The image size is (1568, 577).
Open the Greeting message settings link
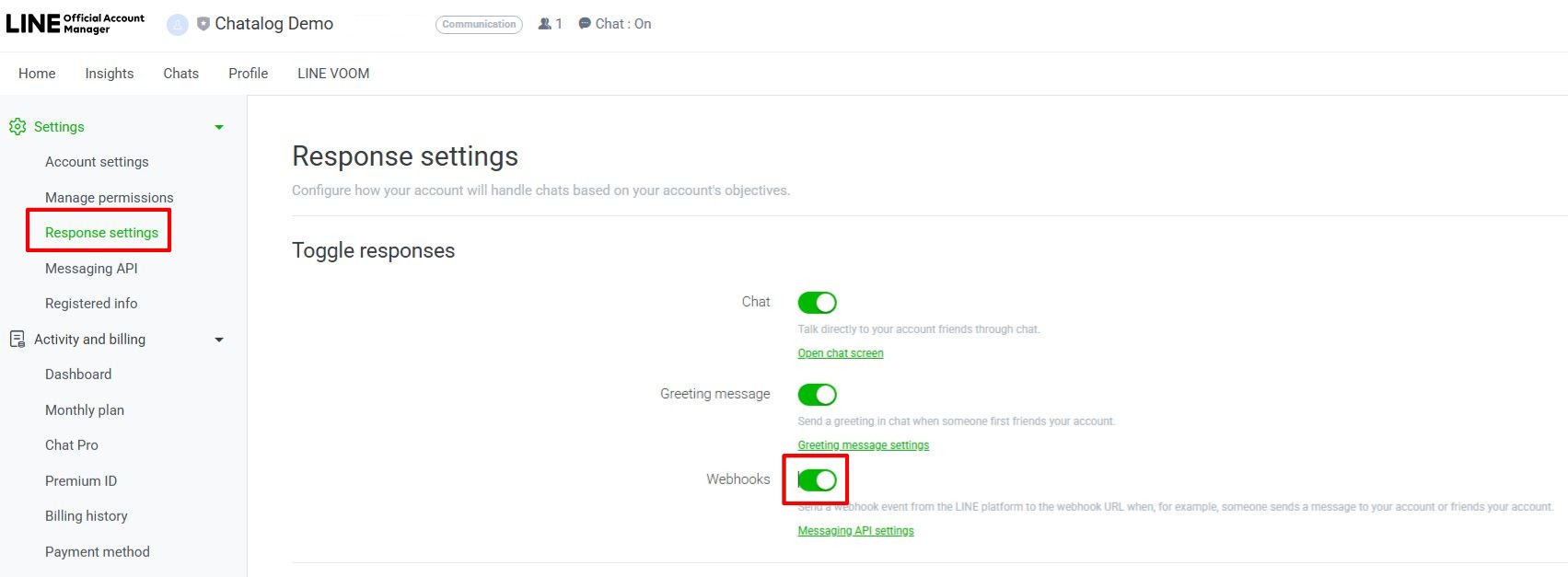(x=863, y=445)
